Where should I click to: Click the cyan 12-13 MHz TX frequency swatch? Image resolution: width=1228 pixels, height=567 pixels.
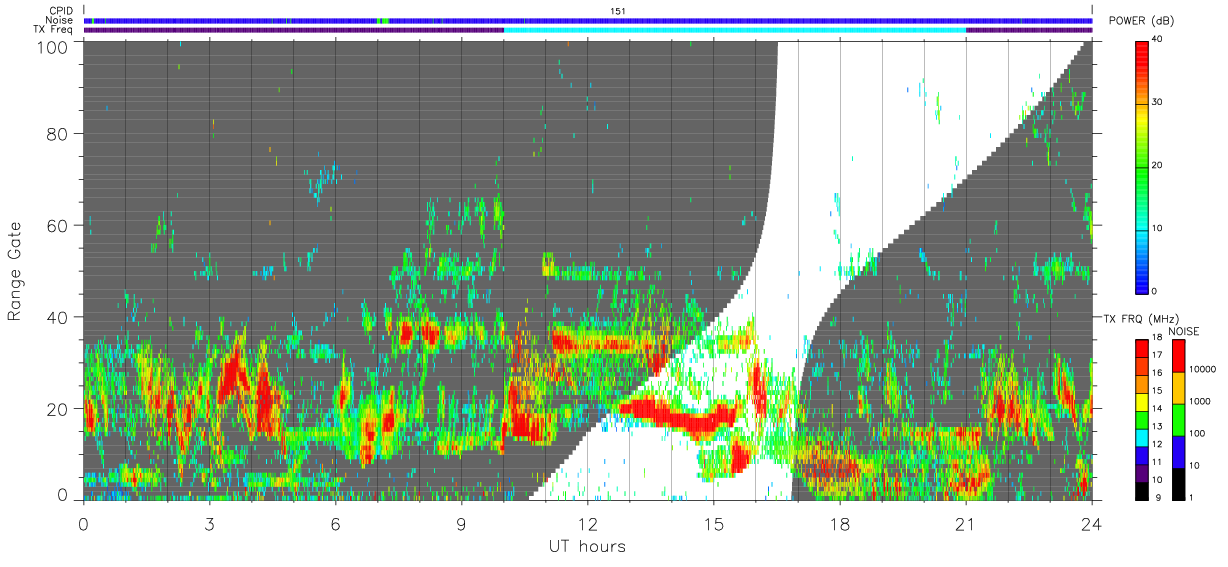click(x=1141, y=436)
